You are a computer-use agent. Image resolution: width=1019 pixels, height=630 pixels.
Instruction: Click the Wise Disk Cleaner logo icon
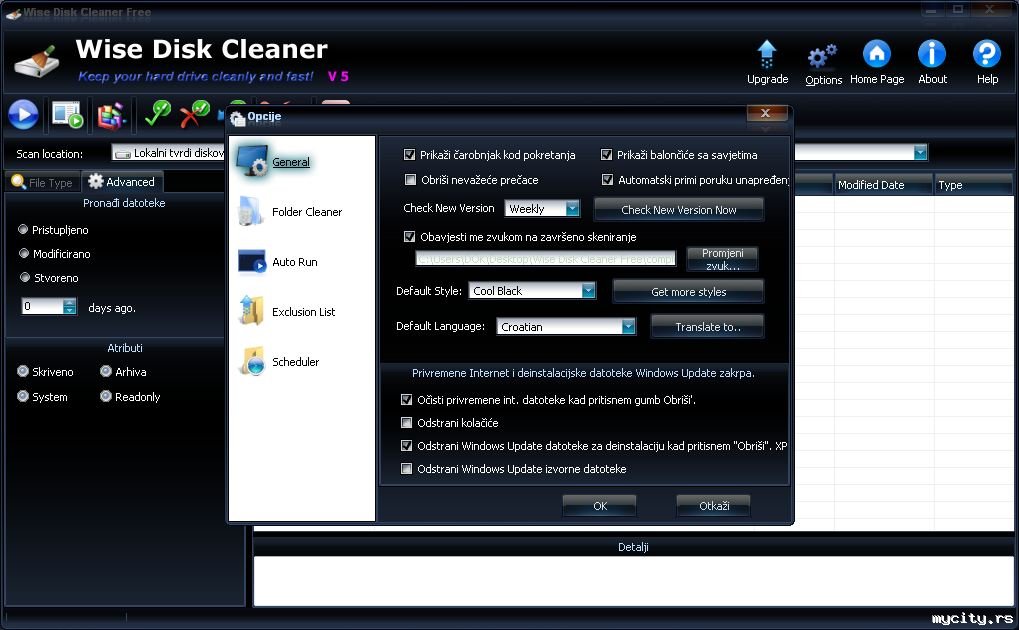click(37, 62)
